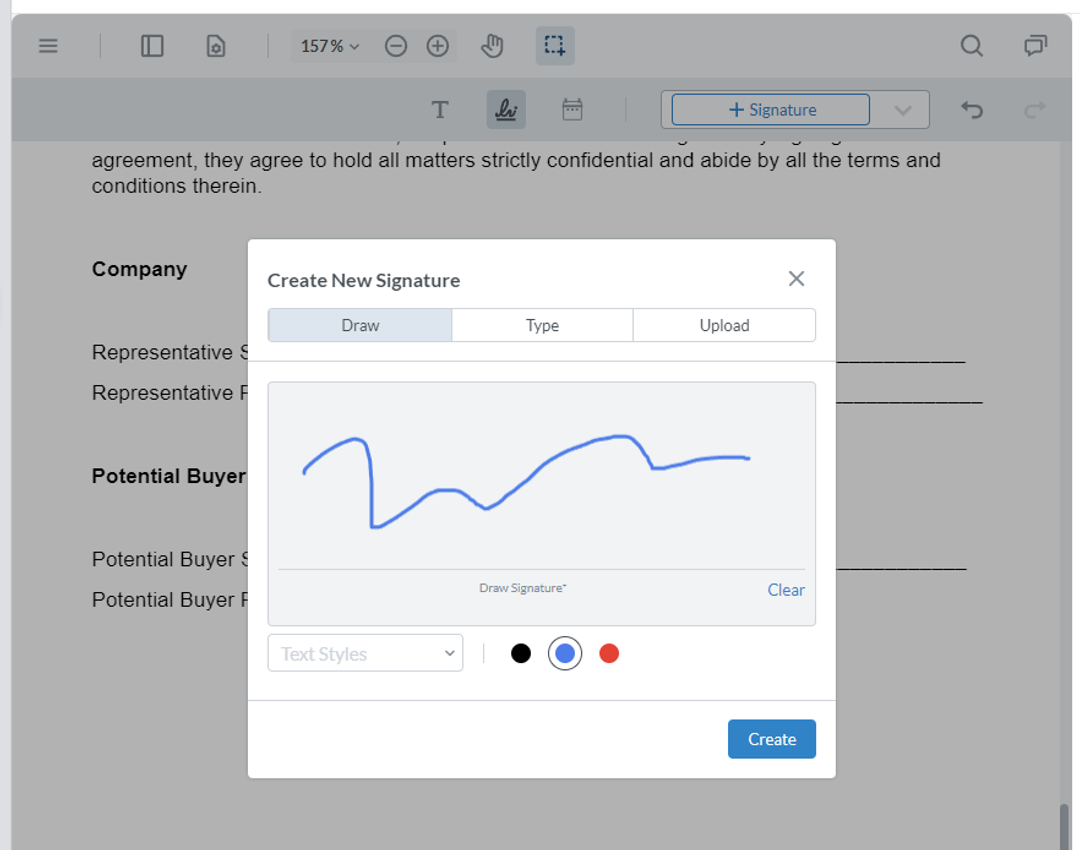The height and width of the screenshot is (850, 1080).
Task: Open the Text Styles dropdown
Action: pyautogui.click(x=365, y=653)
